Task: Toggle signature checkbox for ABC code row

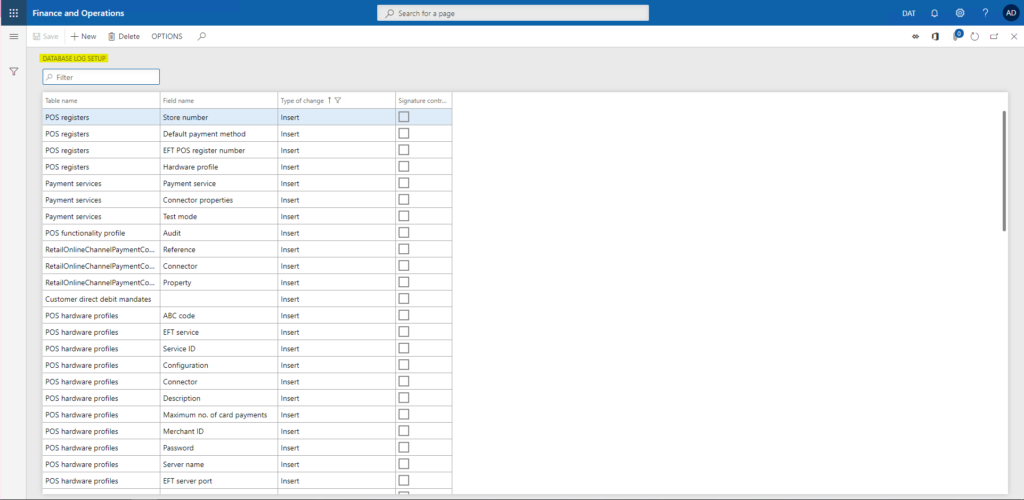Action: pos(404,315)
